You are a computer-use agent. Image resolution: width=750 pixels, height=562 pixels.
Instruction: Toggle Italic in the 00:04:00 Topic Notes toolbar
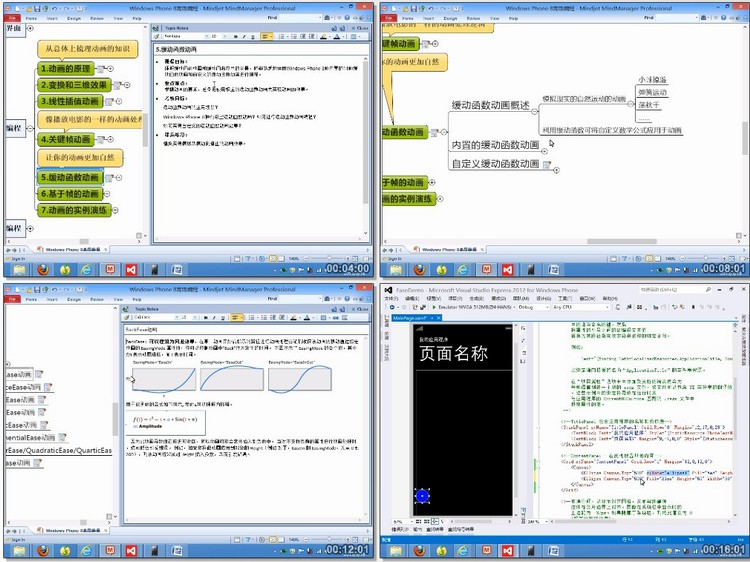coord(244,36)
